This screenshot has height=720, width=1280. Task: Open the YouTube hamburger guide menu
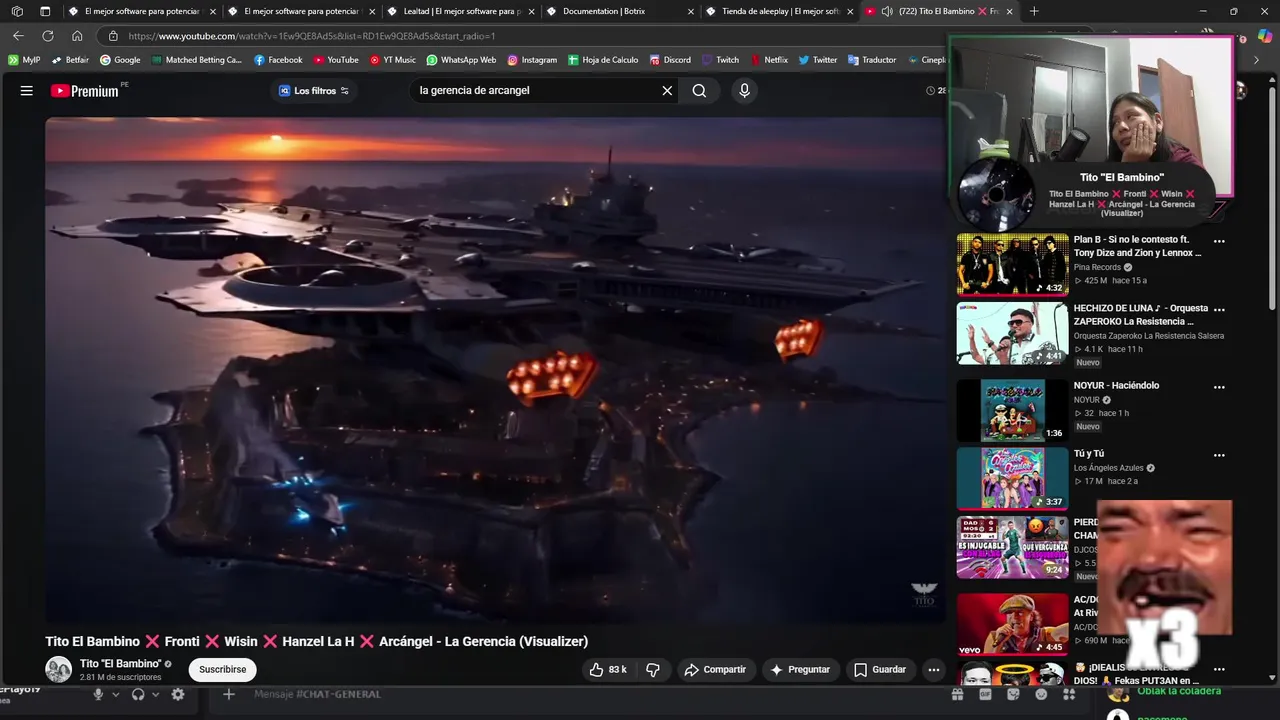27,90
